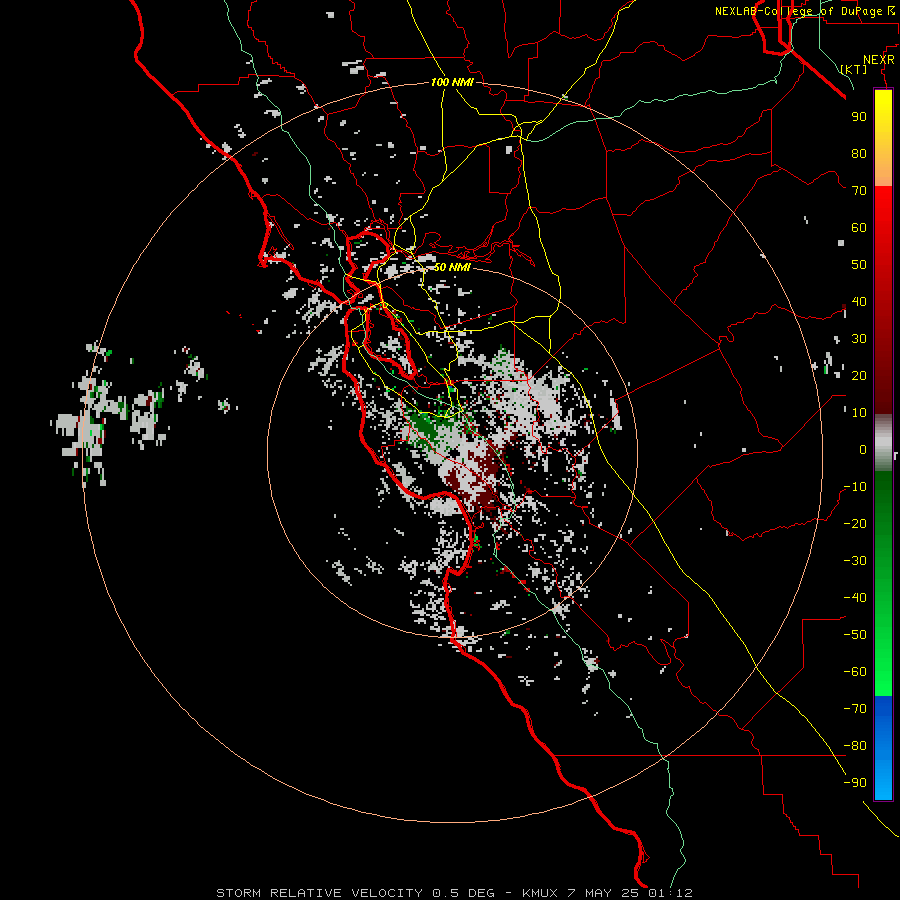Click the positive "60" scale value
The width and height of the screenshot is (900, 900).
click(859, 228)
